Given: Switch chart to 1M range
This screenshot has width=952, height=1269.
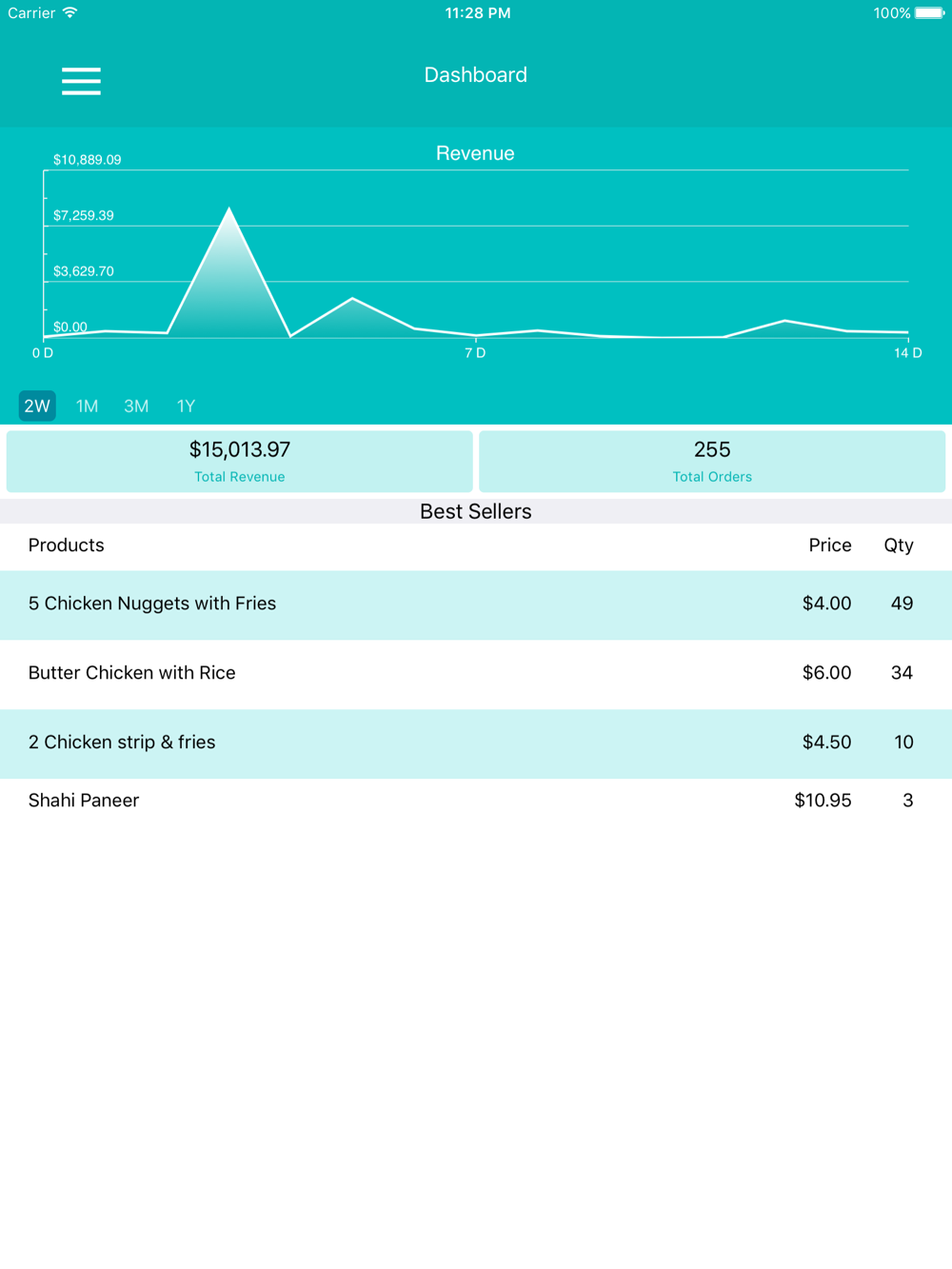Looking at the screenshot, I should [87, 406].
